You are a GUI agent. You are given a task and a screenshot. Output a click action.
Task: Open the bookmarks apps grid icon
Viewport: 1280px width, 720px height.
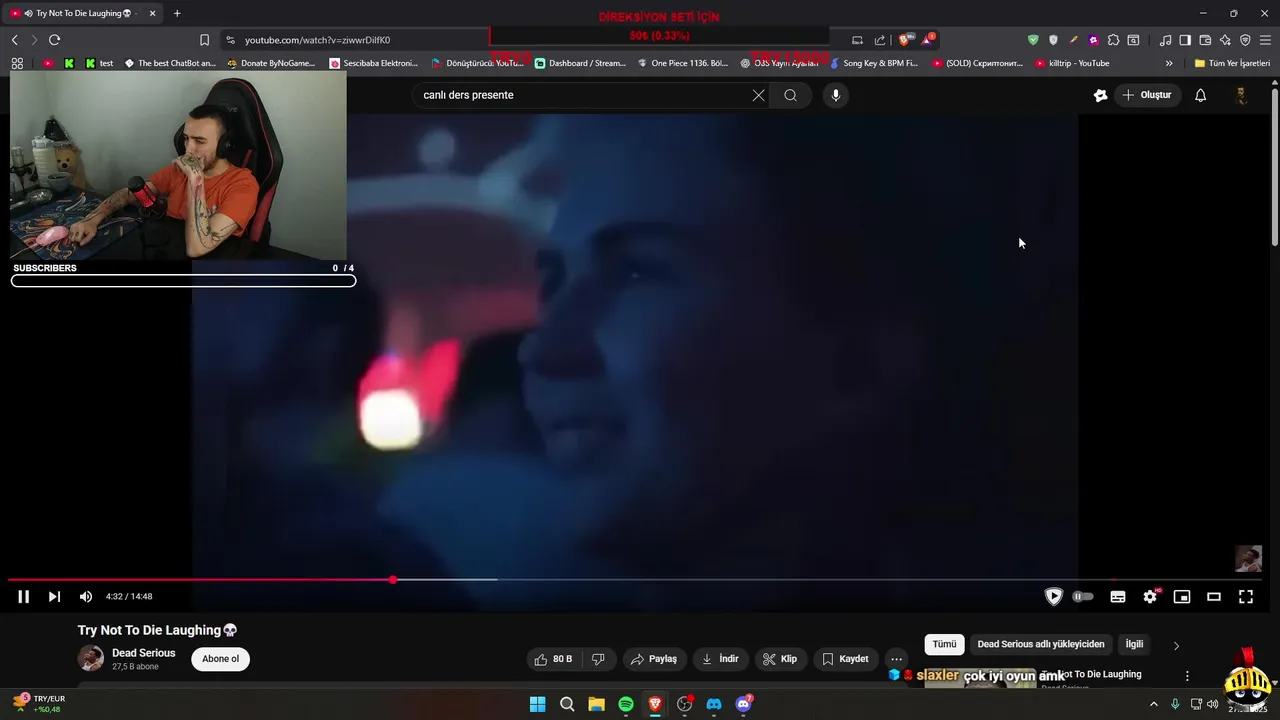[x=17, y=63]
